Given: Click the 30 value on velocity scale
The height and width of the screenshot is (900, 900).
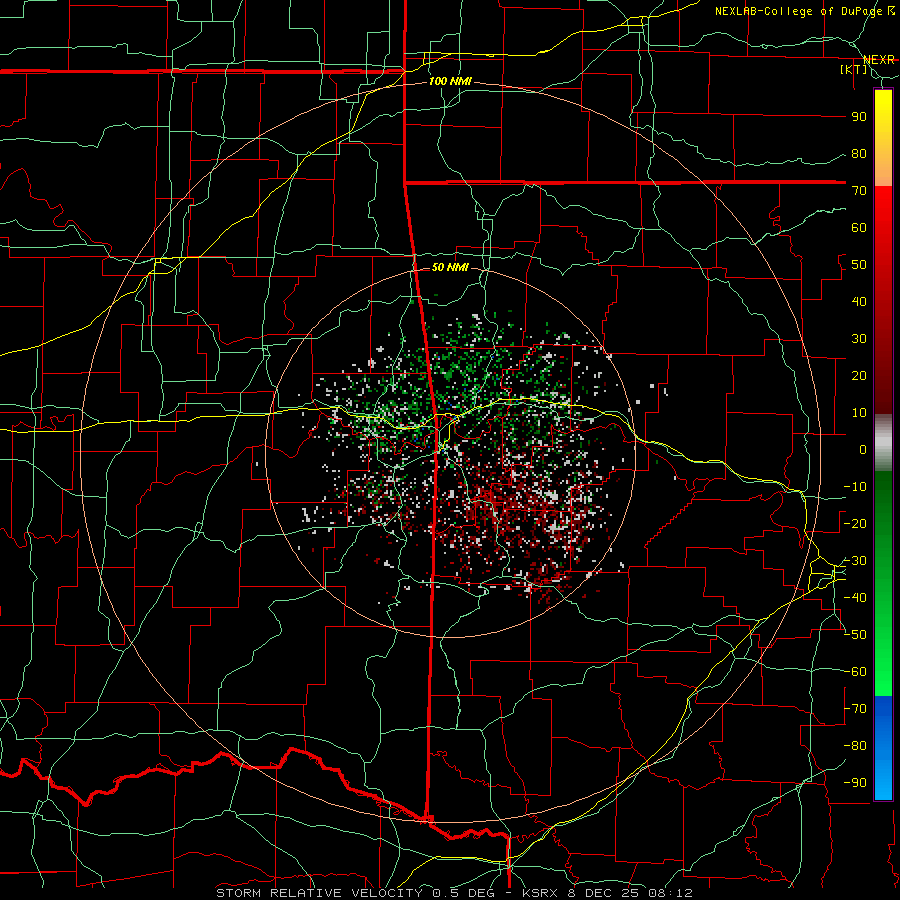Looking at the screenshot, I should 859,339.
